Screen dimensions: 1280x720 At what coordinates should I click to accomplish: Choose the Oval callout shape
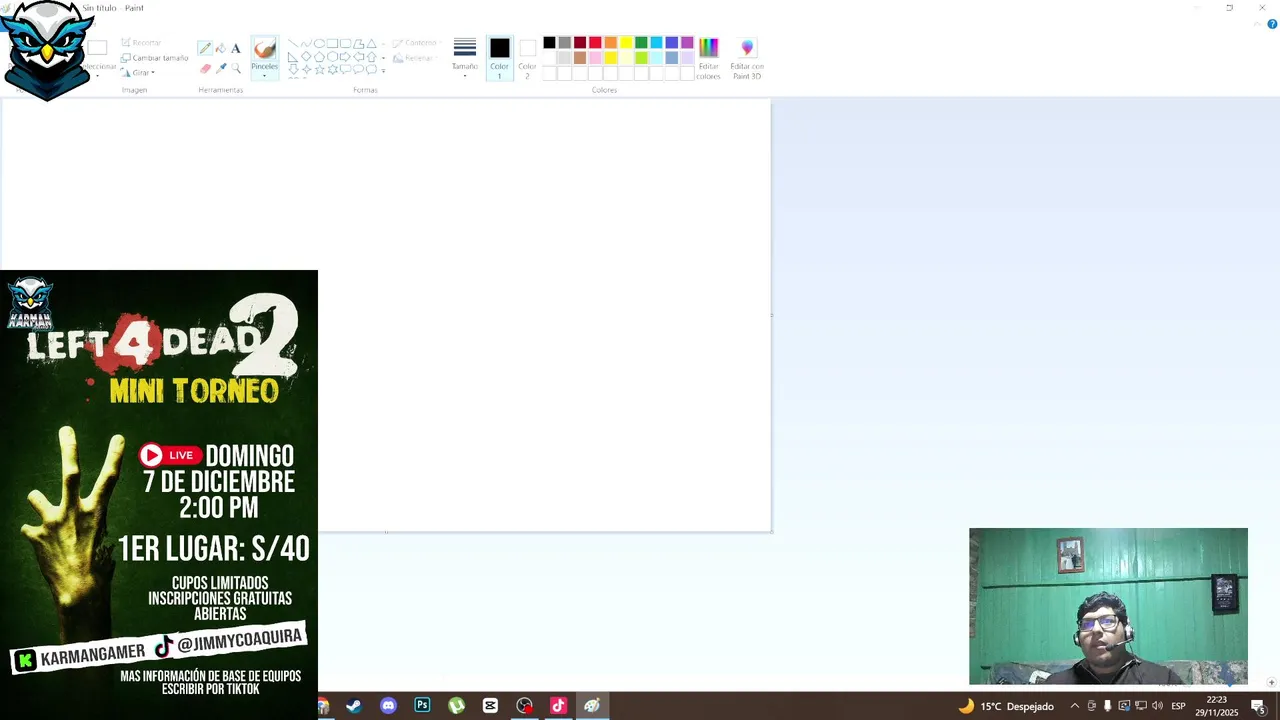[358, 70]
